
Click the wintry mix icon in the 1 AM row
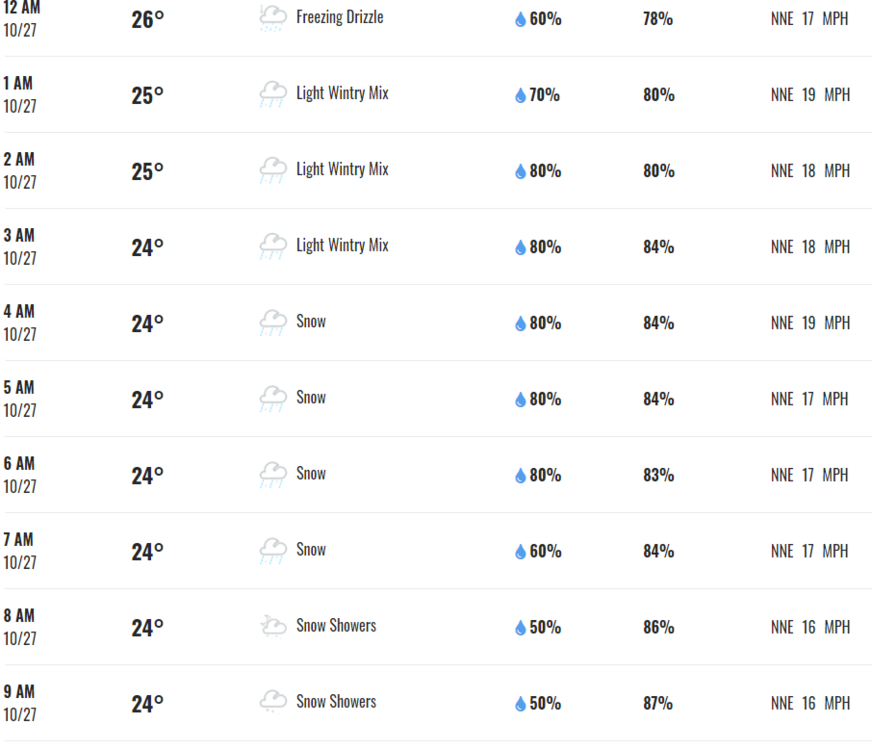coord(272,94)
